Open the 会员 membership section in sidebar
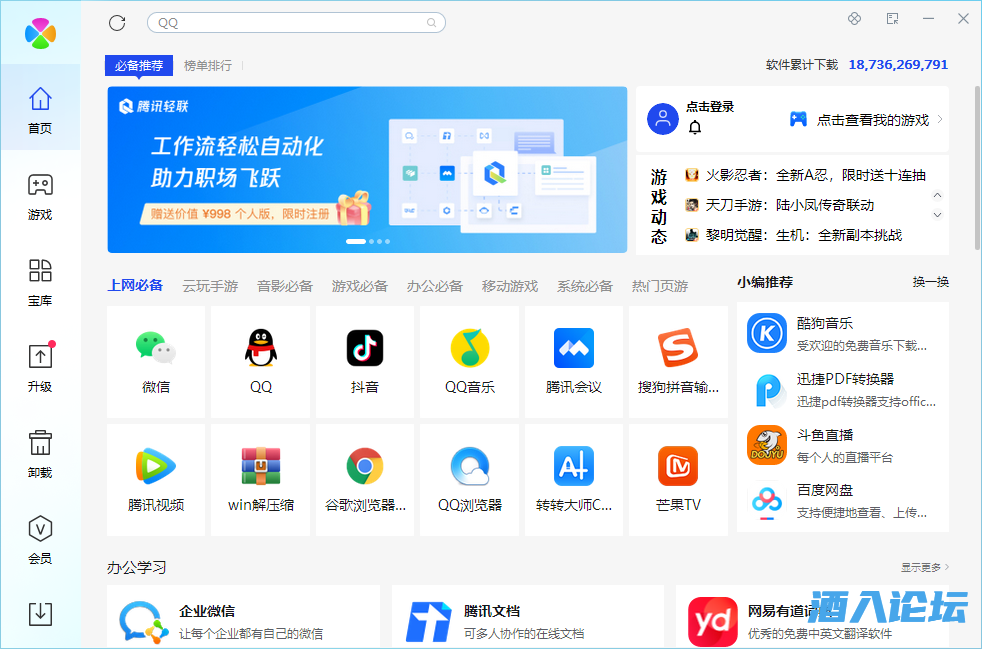Image resolution: width=982 pixels, height=649 pixels. point(40,539)
